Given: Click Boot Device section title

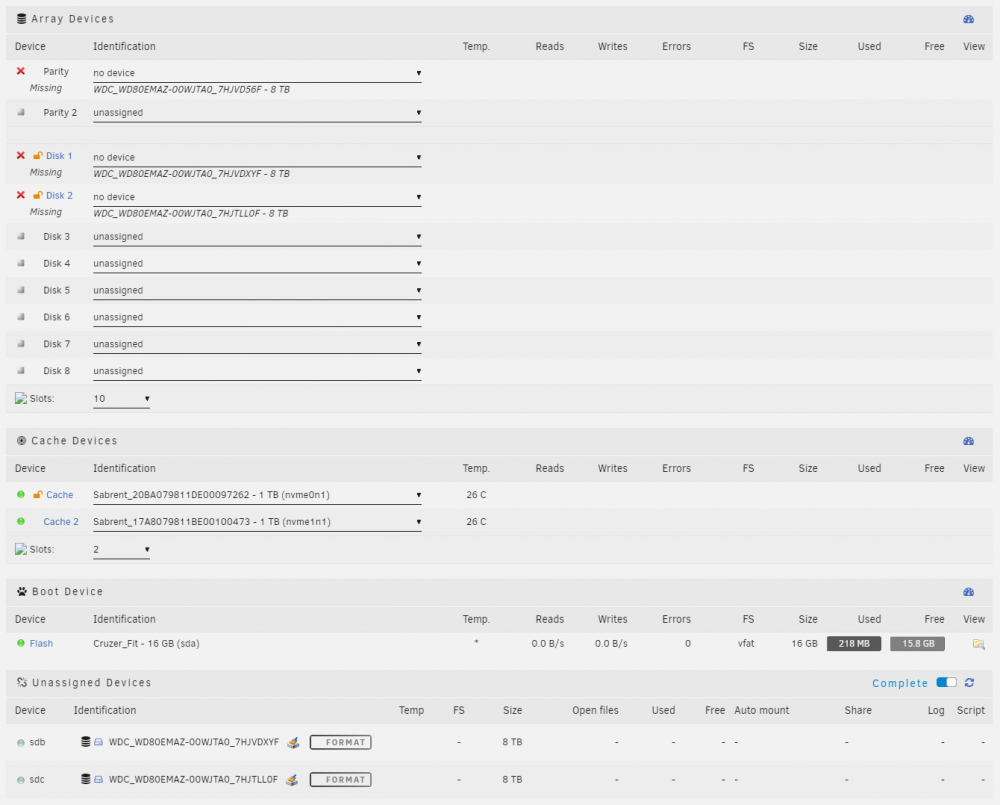Looking at the screenshot, I should pyautogui.click(x=67, y=591).
